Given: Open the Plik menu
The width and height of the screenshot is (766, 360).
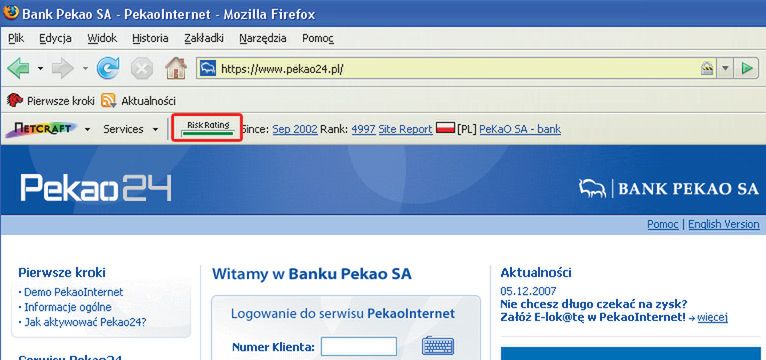Looking at the screenshot, I should (x=16, y=38).
